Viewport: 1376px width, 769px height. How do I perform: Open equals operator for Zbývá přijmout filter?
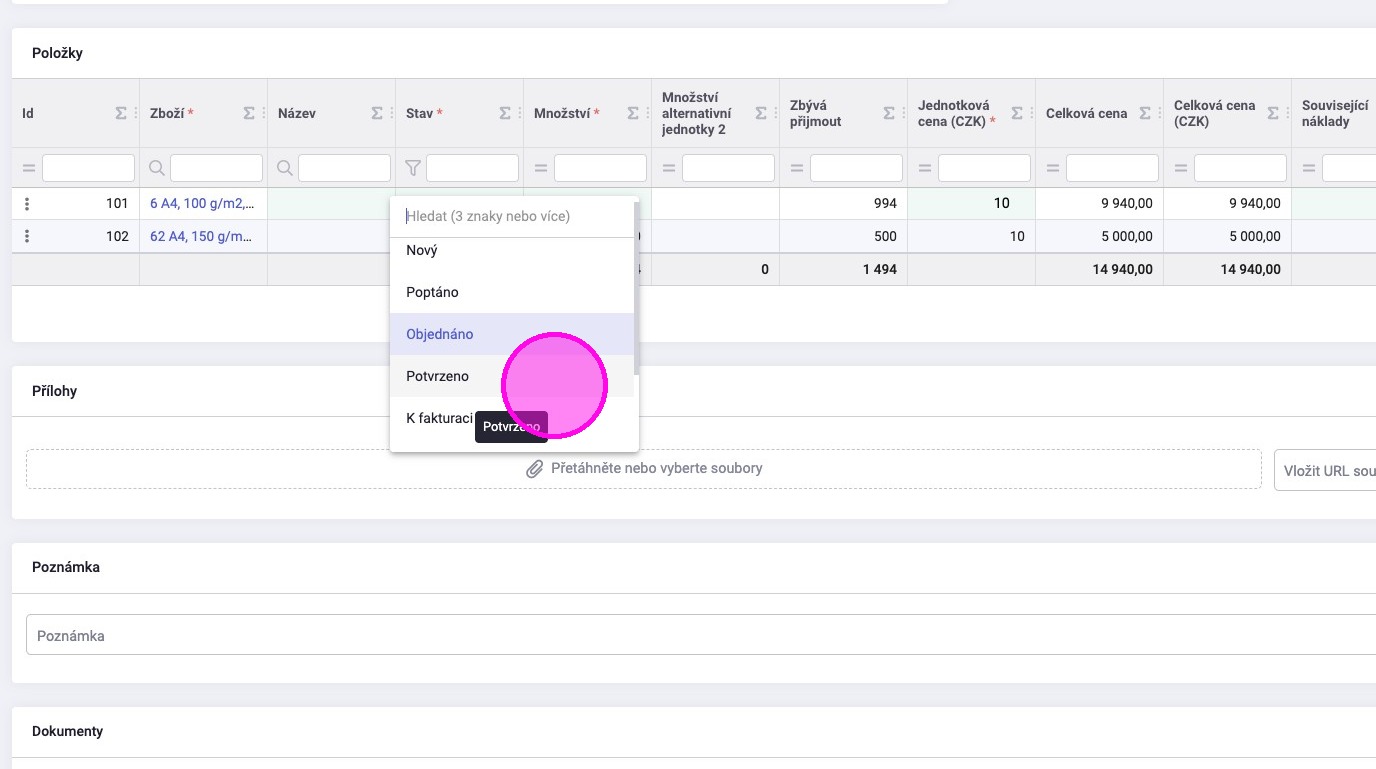796,168
